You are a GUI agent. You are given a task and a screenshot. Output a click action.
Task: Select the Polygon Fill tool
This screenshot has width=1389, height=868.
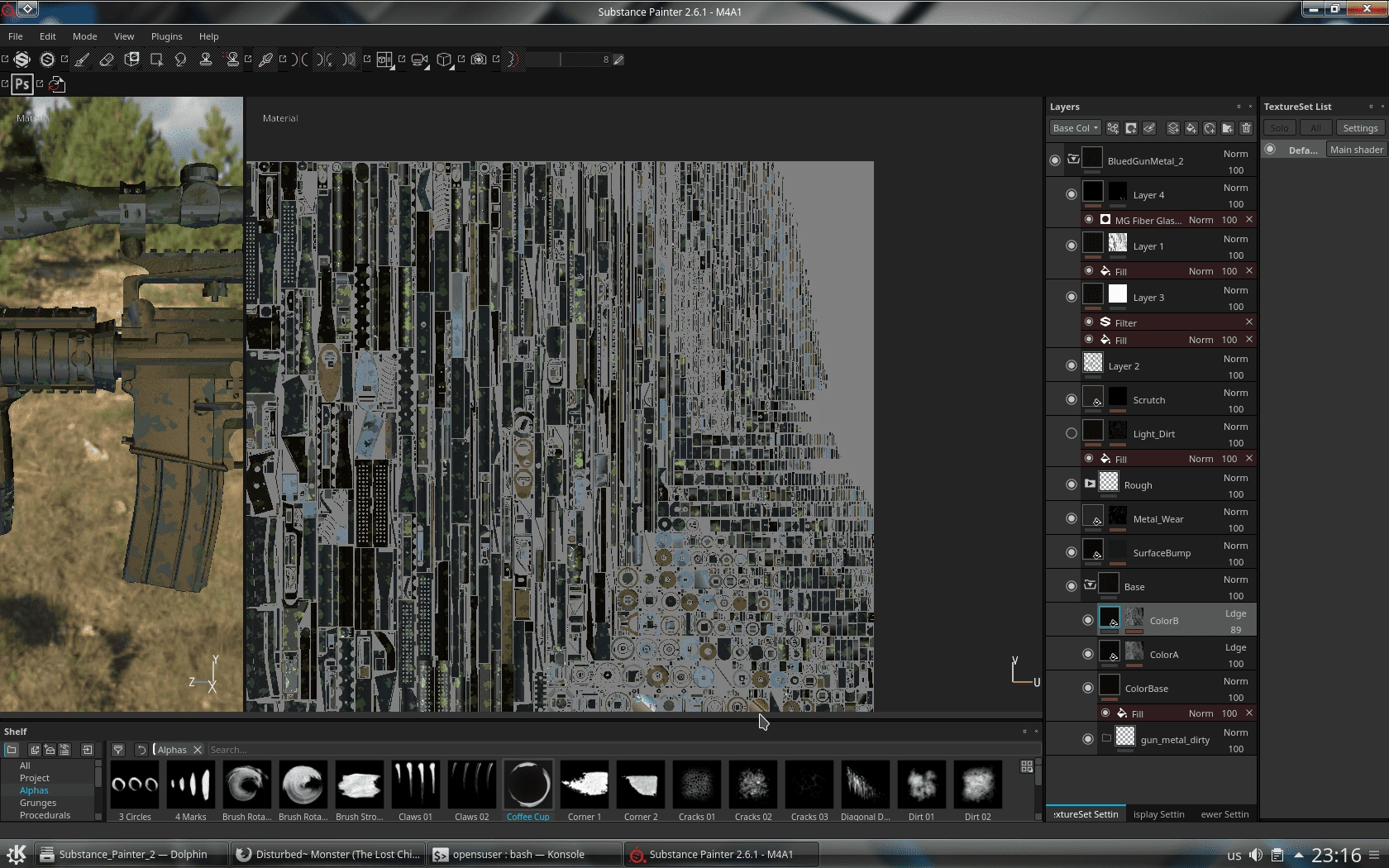[156, 60]
